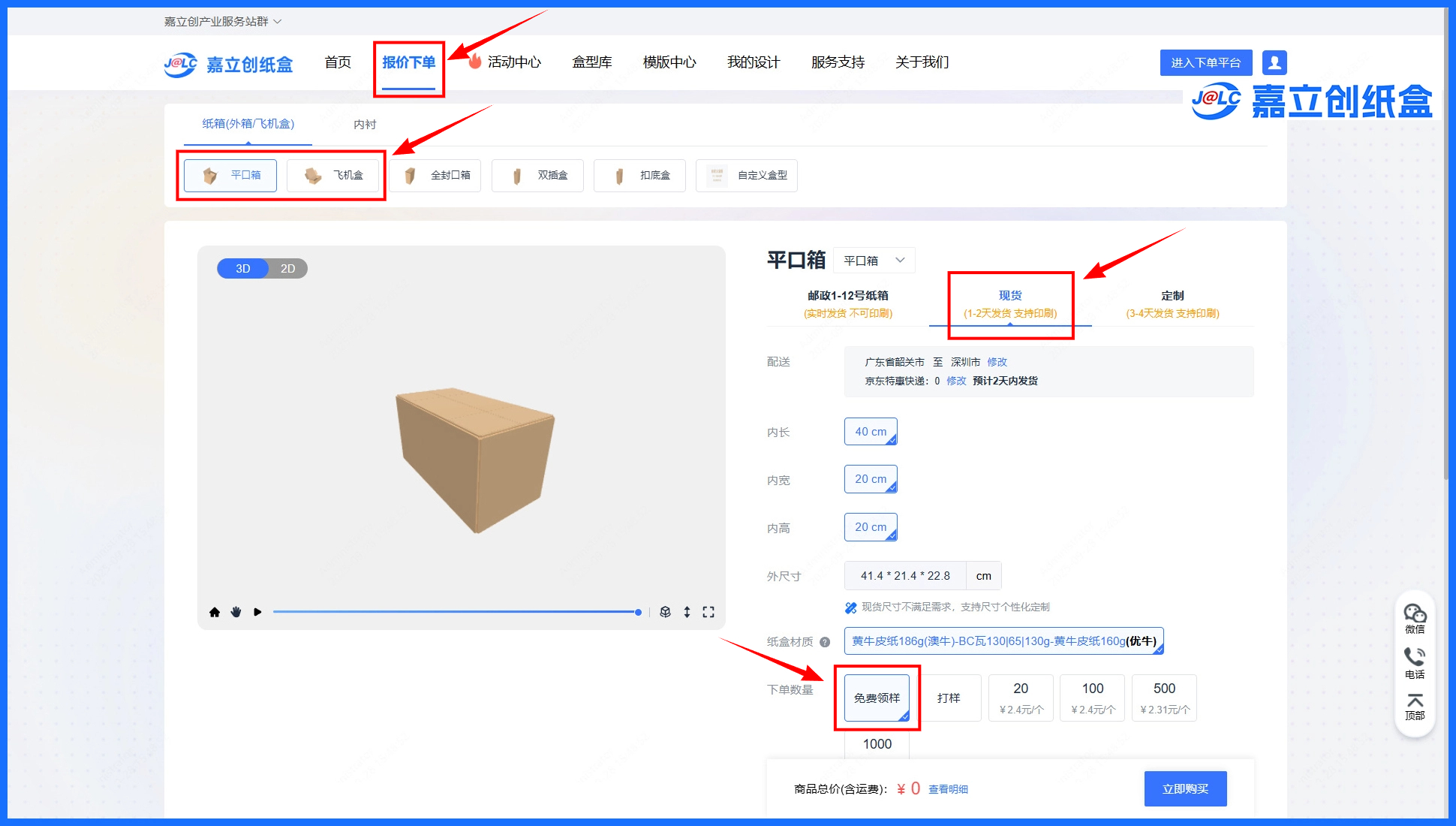Reset the 3D view with the home icon
Image resolution: width=1456 pixels, height=826 pixels.
point(215,612)
